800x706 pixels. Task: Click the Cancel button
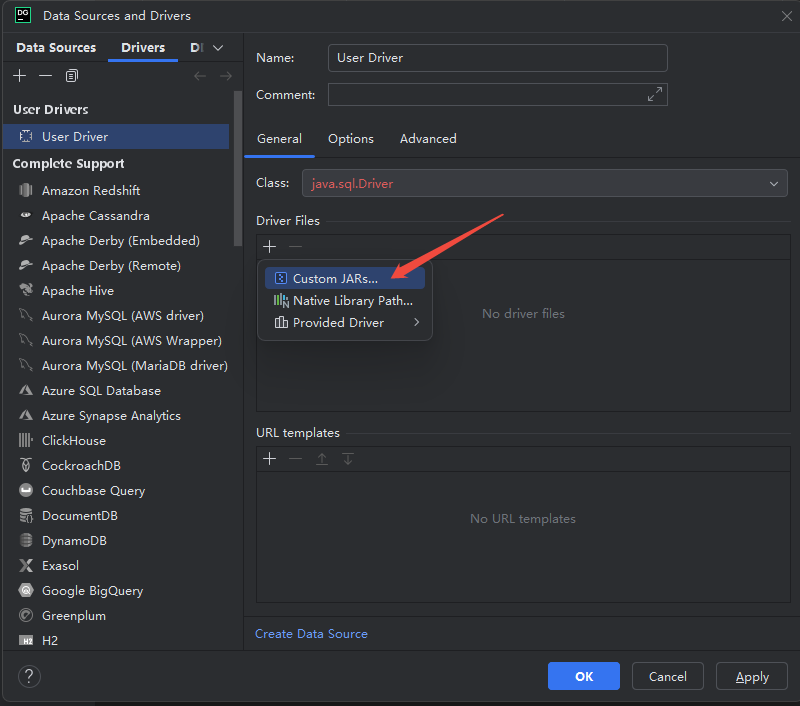tap(667, 676)
